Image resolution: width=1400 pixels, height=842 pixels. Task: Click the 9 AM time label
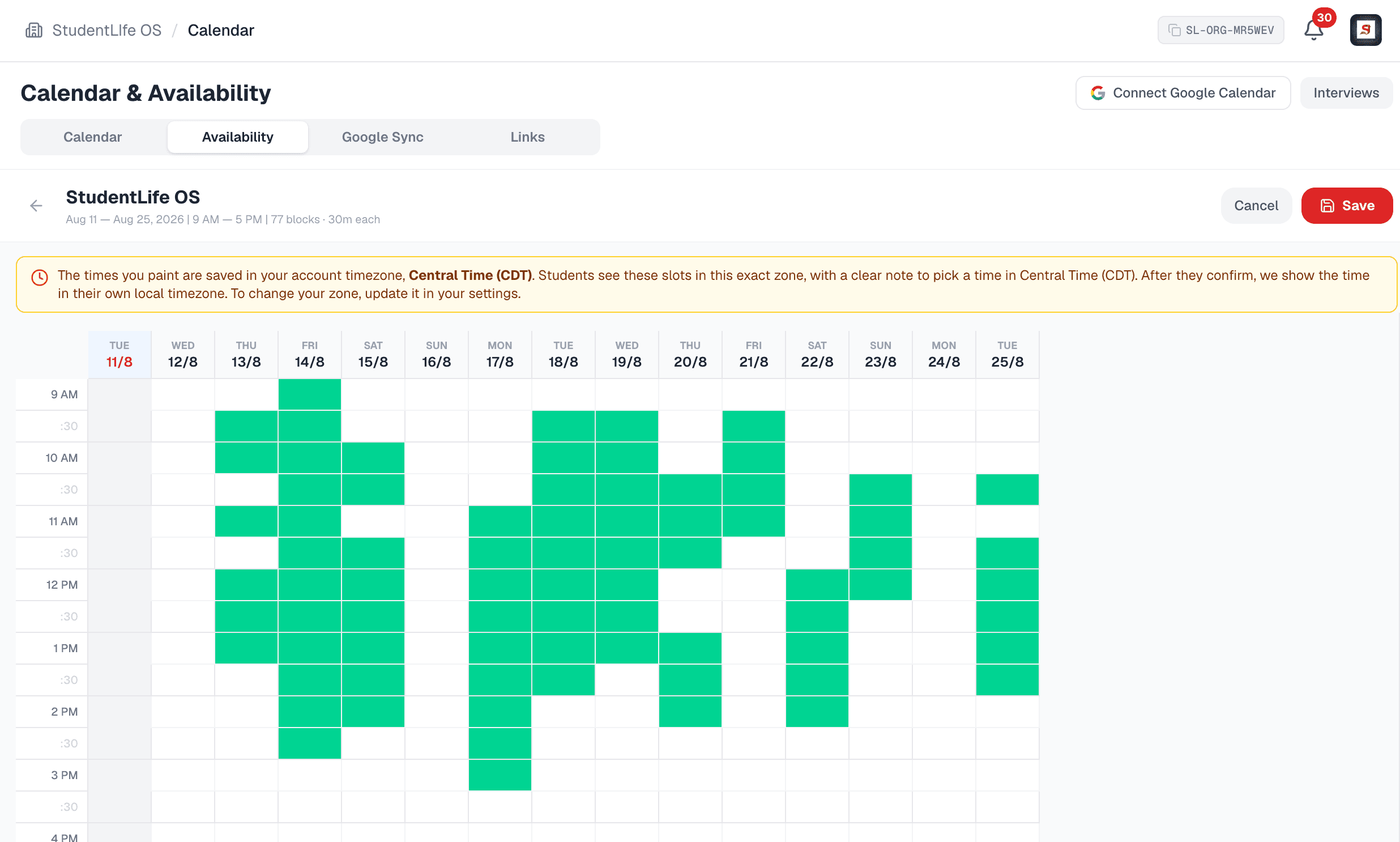click(x=64, y=394)
